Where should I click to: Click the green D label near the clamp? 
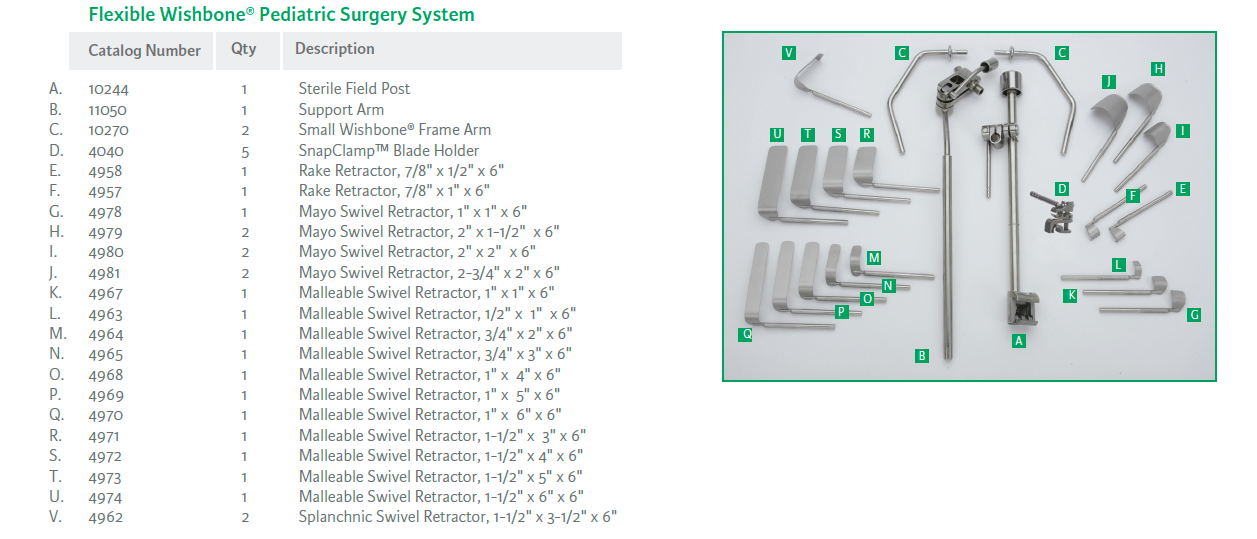pos(1062,188)
